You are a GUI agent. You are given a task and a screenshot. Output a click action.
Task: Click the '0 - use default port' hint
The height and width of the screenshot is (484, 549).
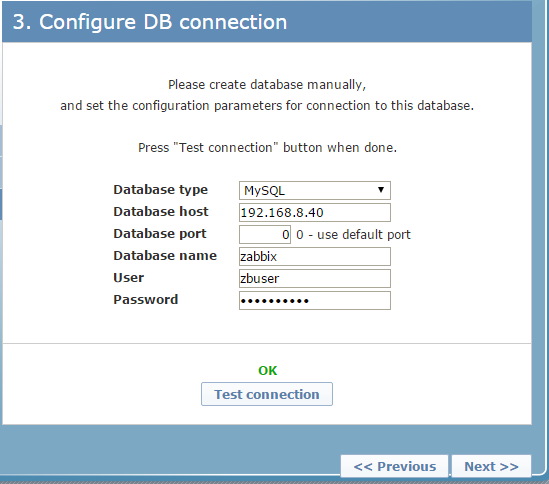pyautogui.click(x=353, y=235)
